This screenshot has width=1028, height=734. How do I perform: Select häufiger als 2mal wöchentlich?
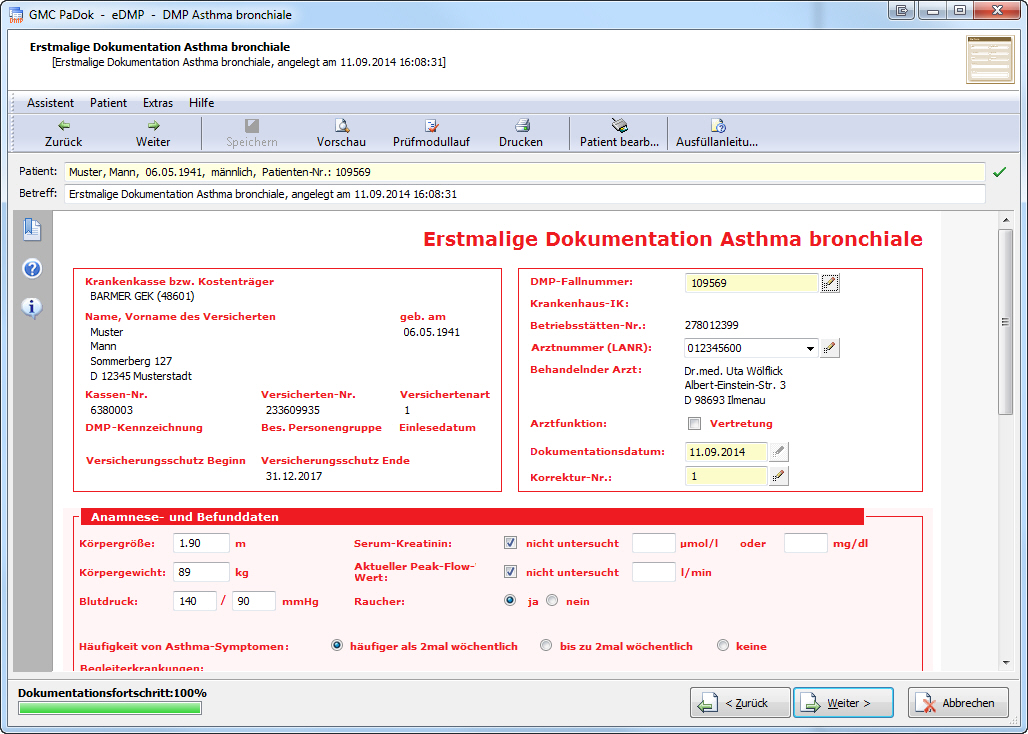point(337,646)
